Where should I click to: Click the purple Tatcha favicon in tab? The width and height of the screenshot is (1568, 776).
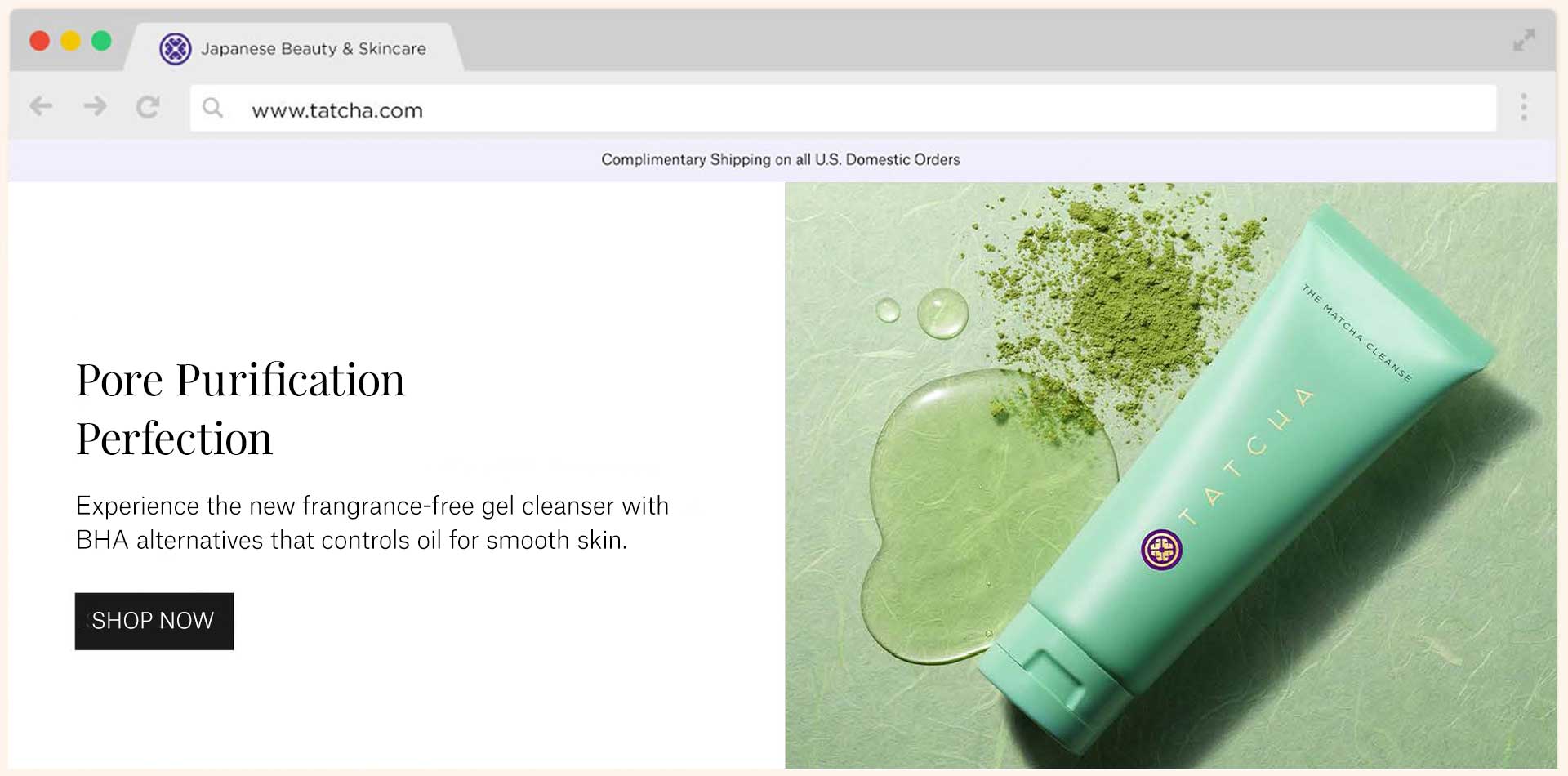pyautogui.click(x=175, y=49)
